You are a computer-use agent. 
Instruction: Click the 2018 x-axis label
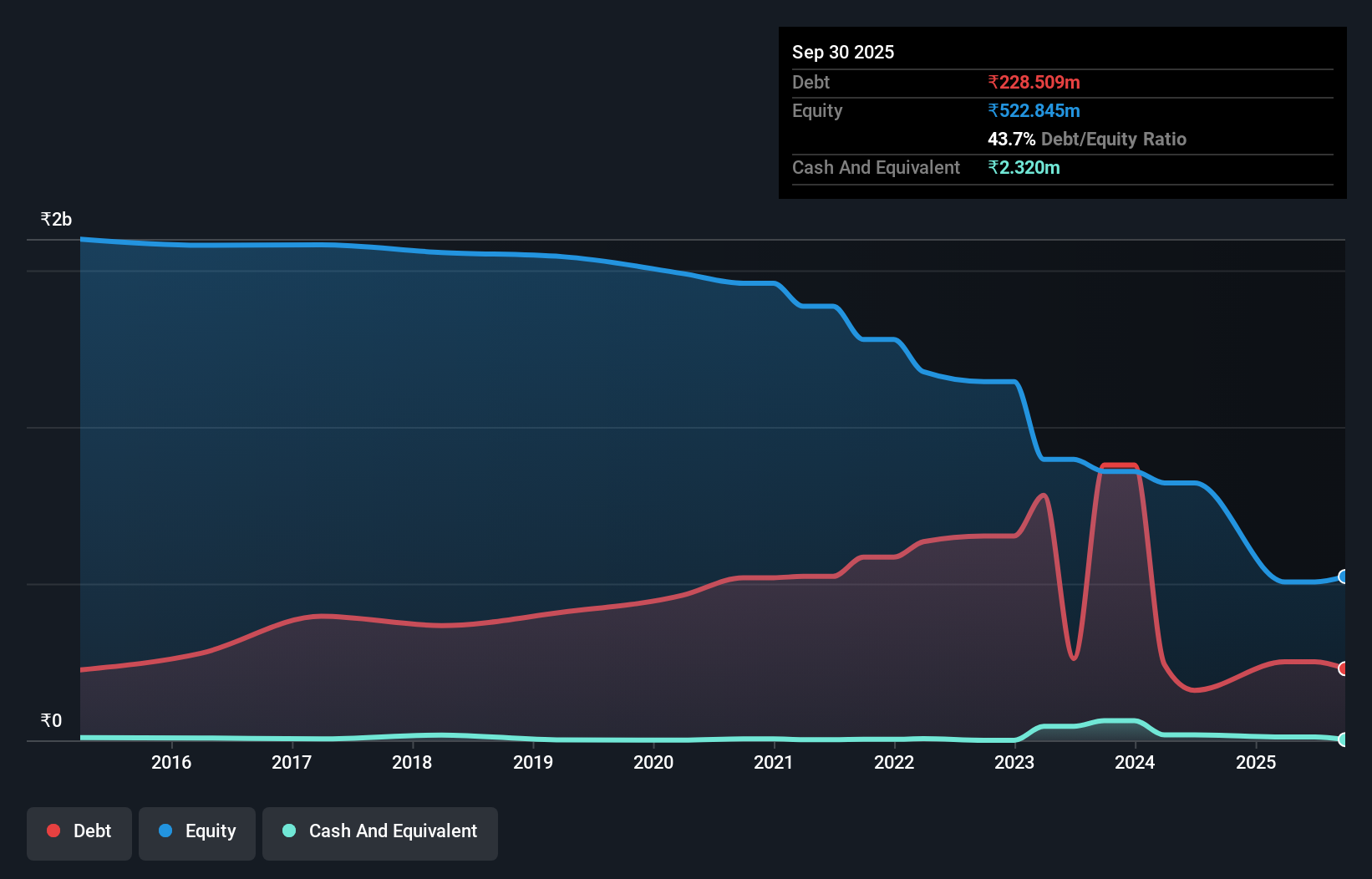pos(412,762)
